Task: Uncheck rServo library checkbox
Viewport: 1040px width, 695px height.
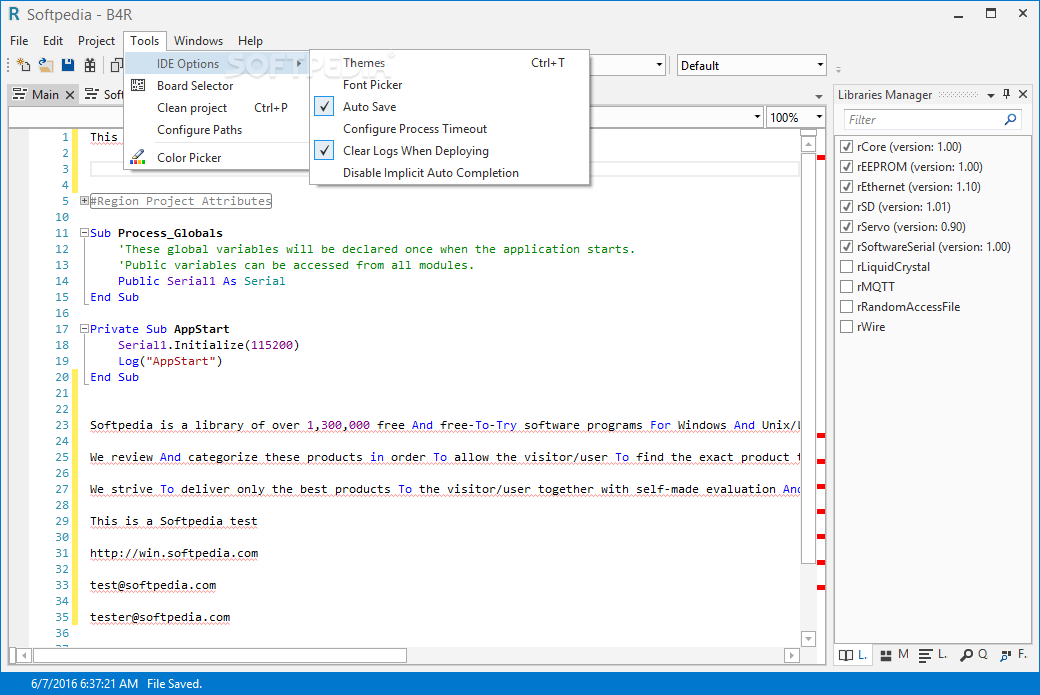Action: click(846, 226)
